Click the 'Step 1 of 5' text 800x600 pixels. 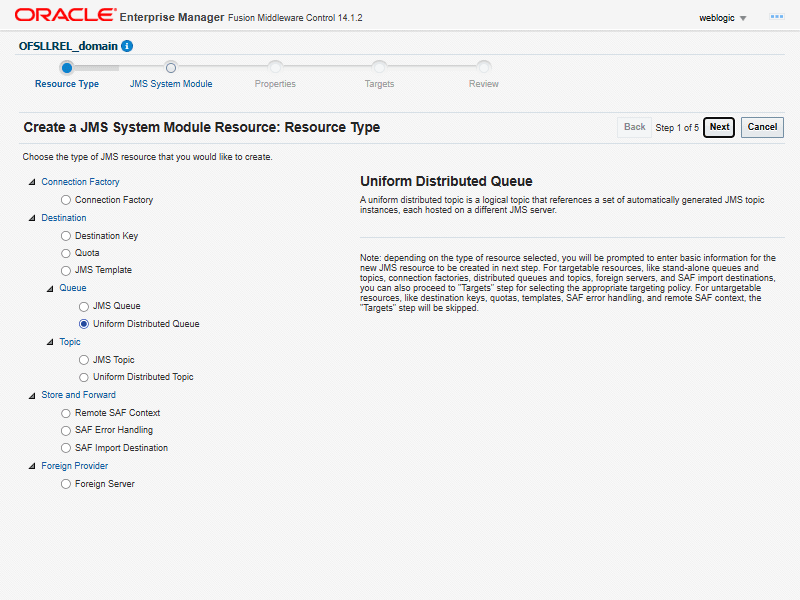coord(677,128)
